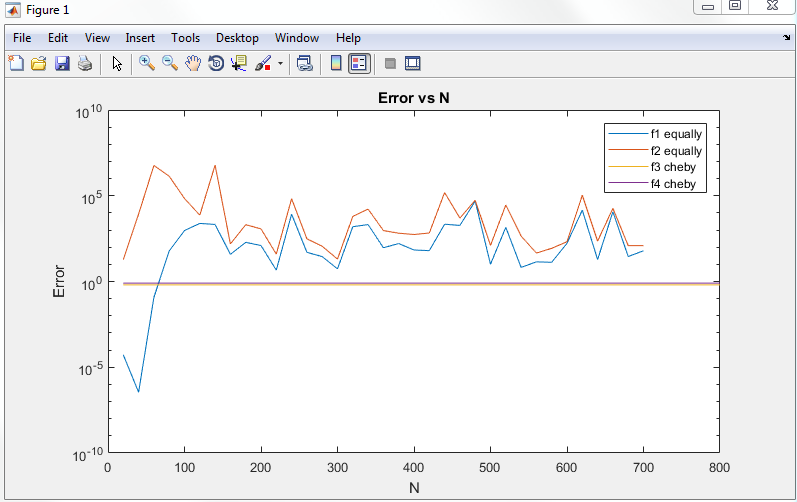The height and width of the screenshot is (502, 797).
Task: Enable the Data Cursor tool
Action: 238,63
